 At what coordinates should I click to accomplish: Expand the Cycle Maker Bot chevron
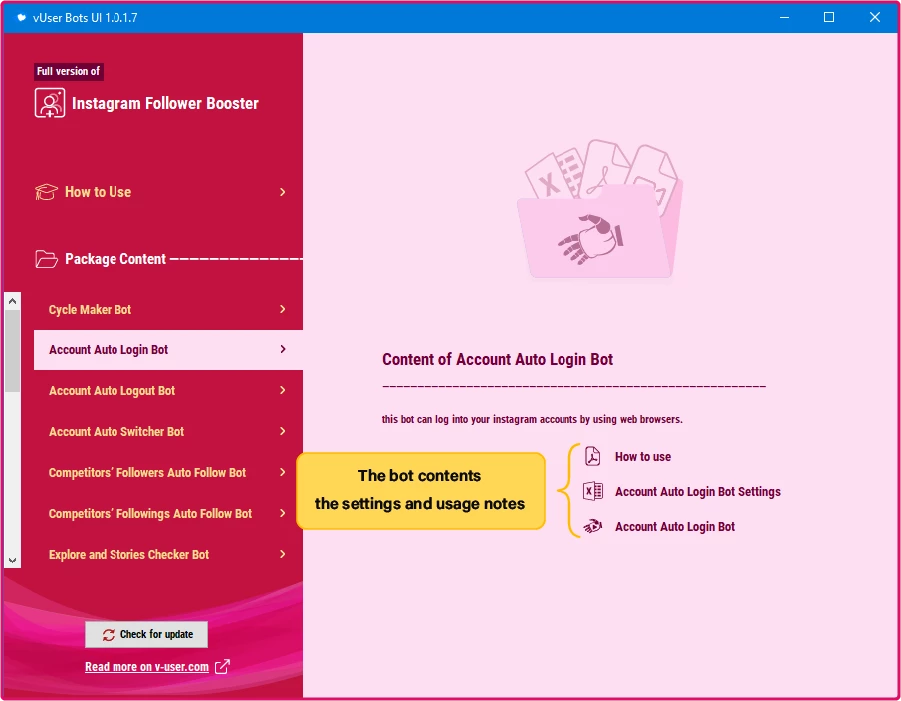pos(282,309)
